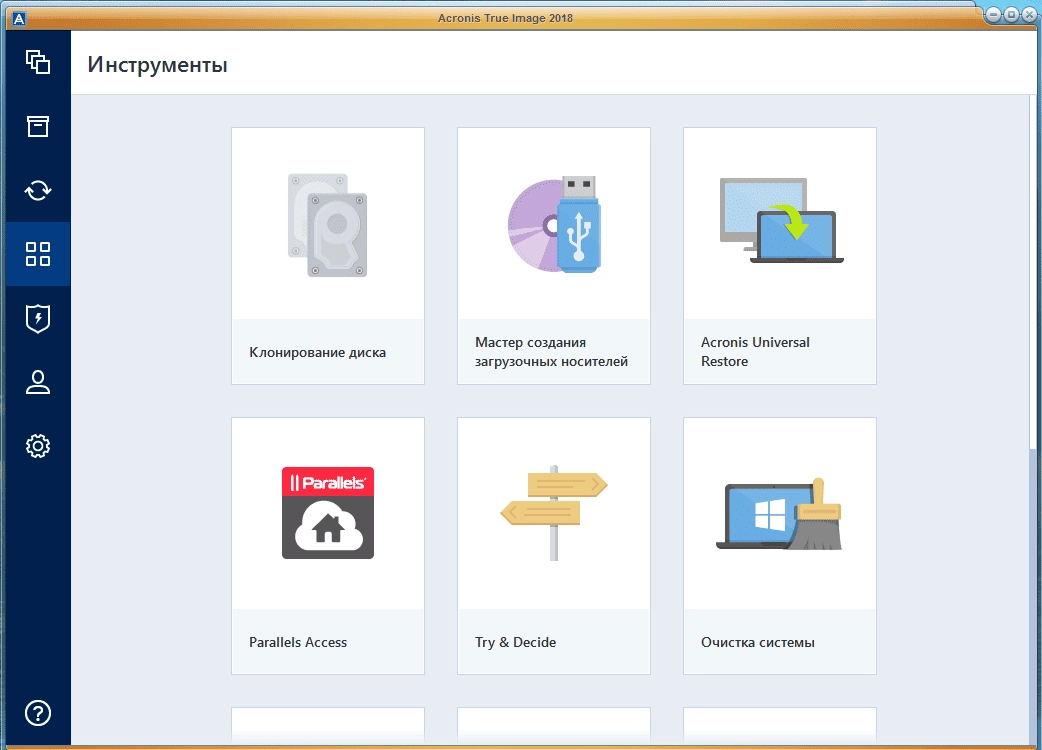
Task: Launch Try & Decide label
Action: pos(516,642)
